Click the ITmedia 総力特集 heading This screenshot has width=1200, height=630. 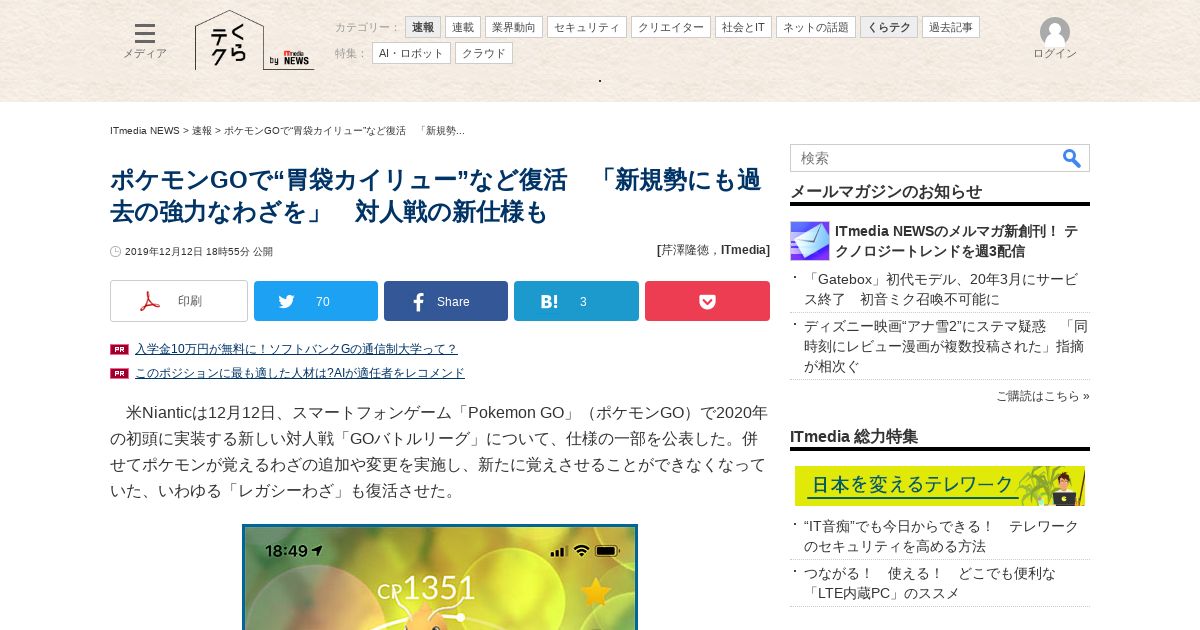pyautogui.click(x=854, y=436)
